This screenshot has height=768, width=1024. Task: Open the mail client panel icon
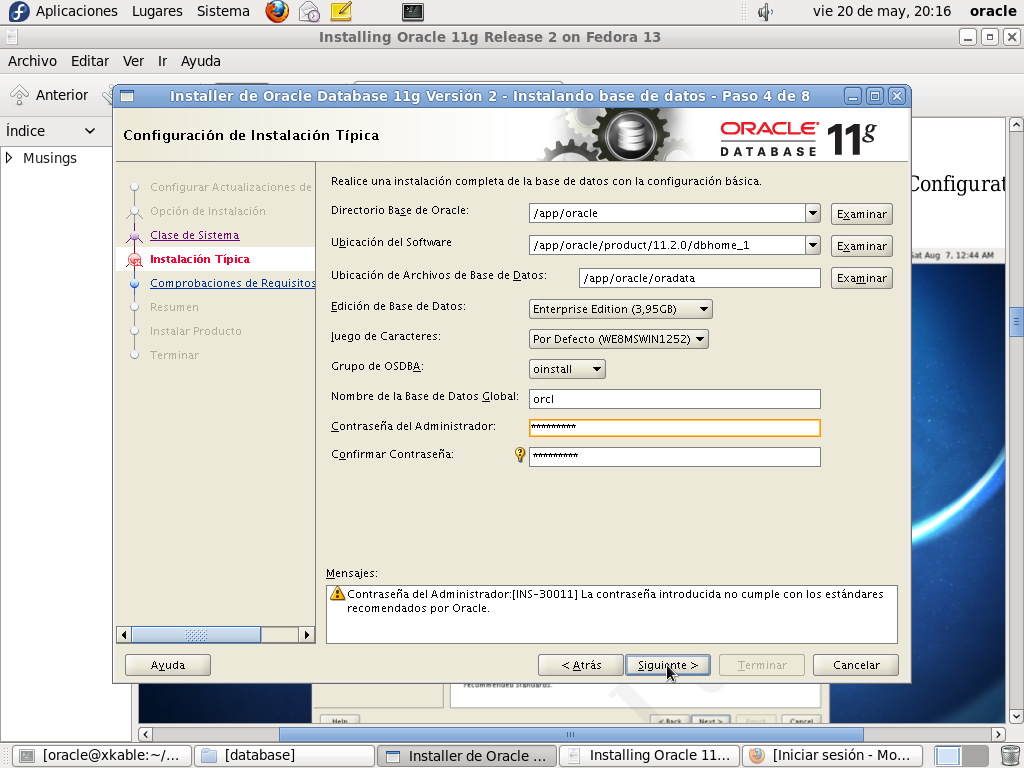[309, 11]
